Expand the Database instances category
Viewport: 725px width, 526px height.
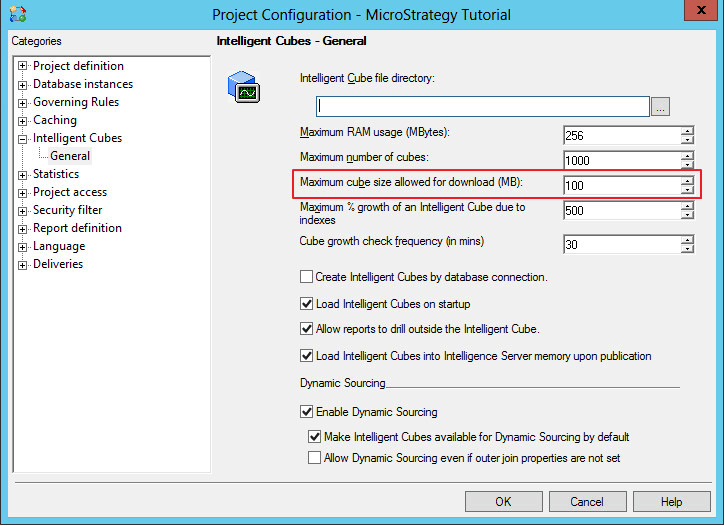click(x=22, y=85)
